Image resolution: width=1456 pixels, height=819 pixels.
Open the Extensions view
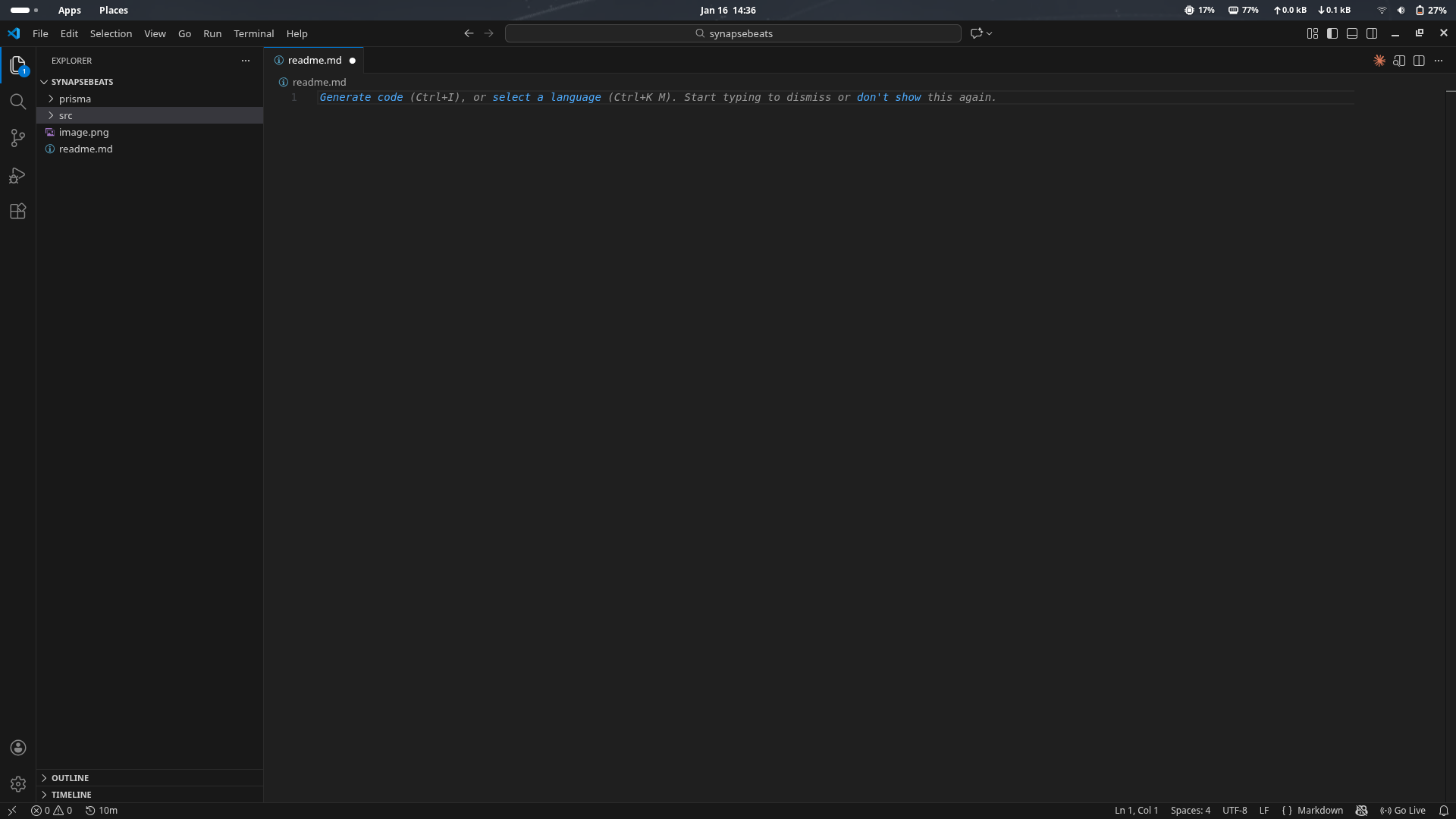coord(17,212)
